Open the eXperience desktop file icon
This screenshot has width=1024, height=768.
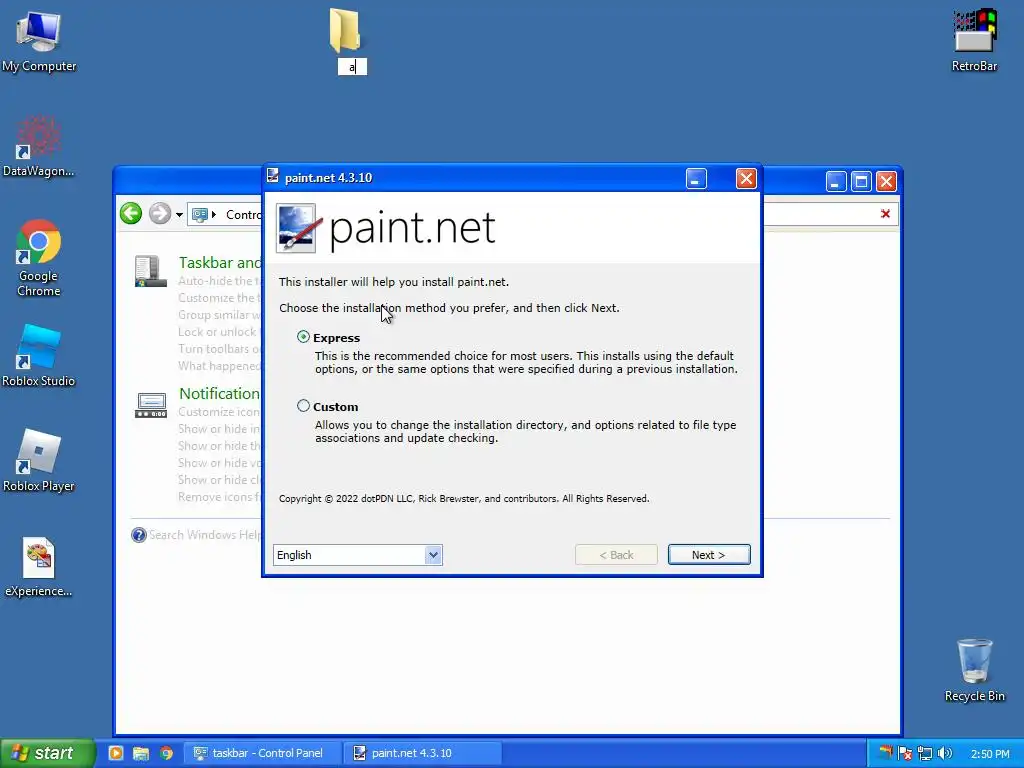pyautogui.click(x=39, y=566)
